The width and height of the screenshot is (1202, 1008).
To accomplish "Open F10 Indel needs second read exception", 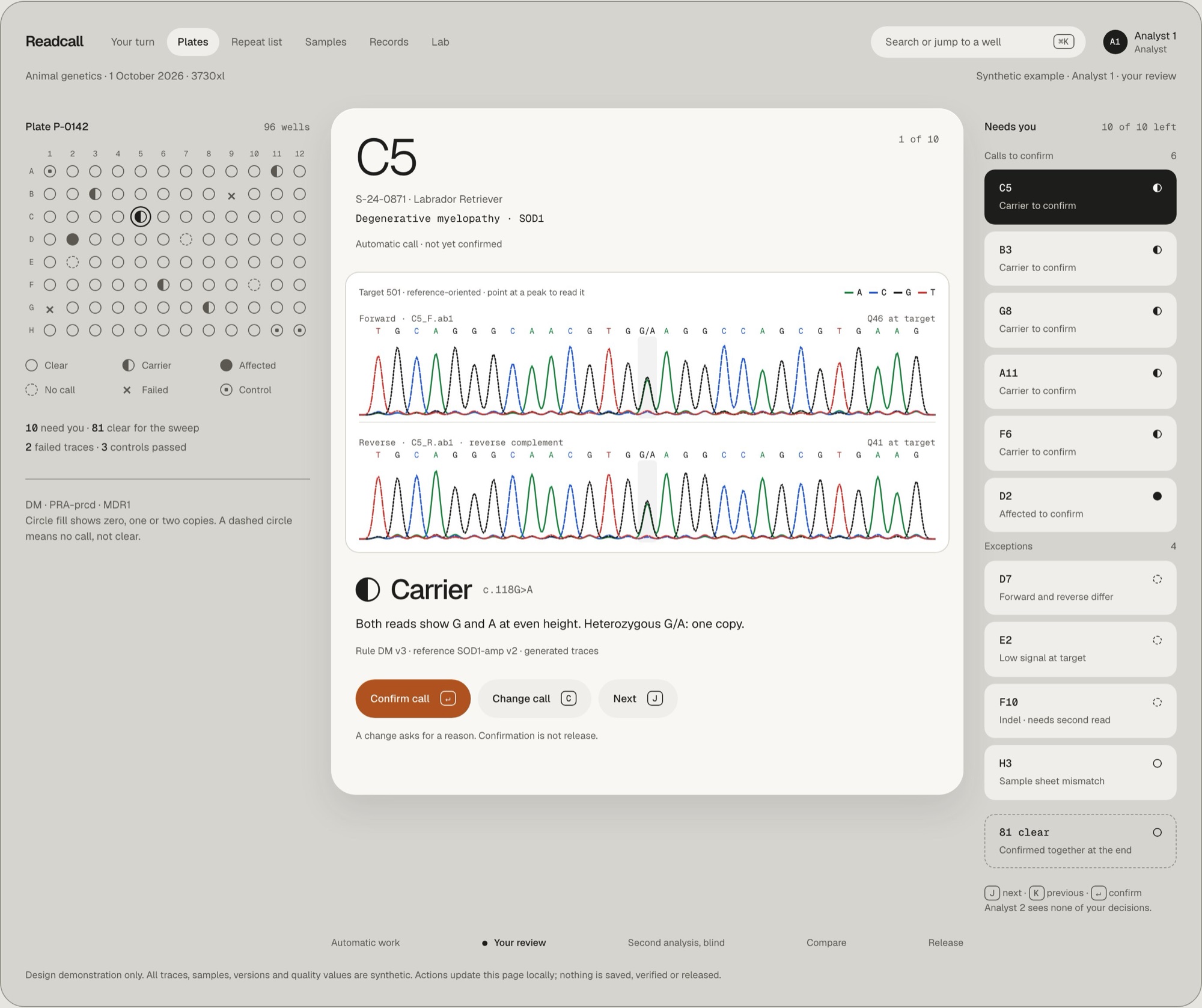I will point(1080,711).
